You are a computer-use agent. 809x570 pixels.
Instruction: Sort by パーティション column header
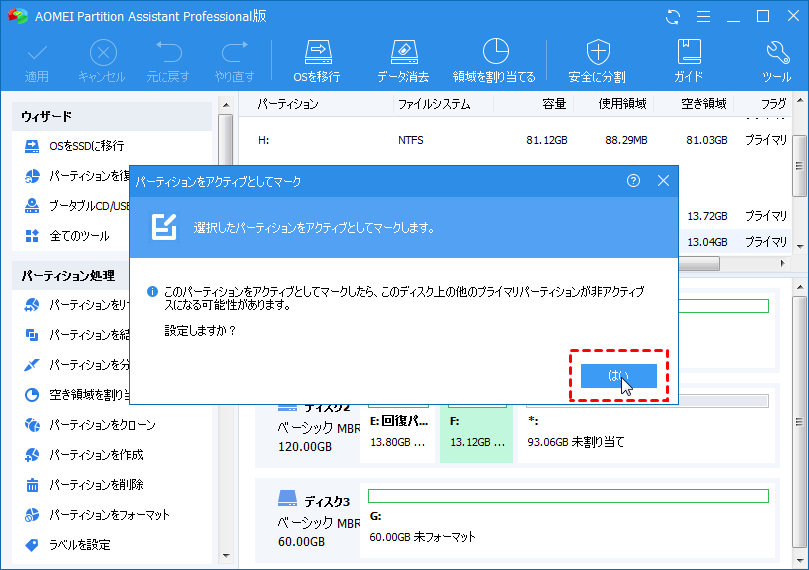click(288, 104)
